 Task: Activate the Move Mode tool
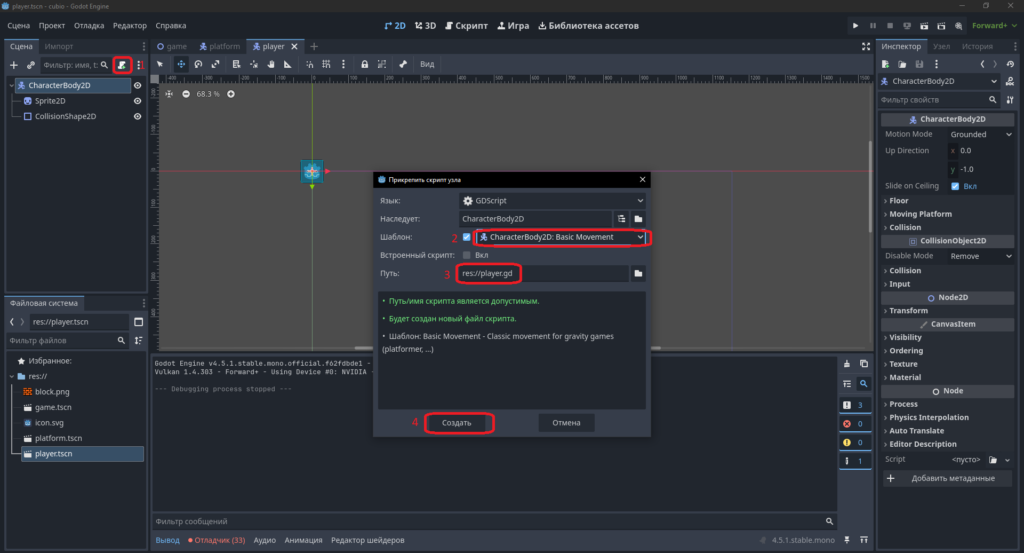click(x=181, y=64)
